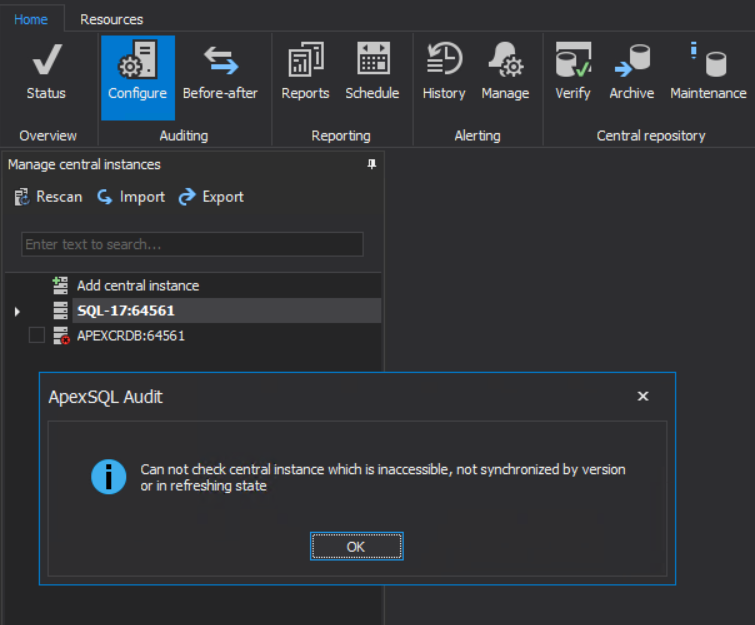This screenshot has height=625, width=755.
Task: Select the SQL-17:64561 instance row
Action: [226, 311]
